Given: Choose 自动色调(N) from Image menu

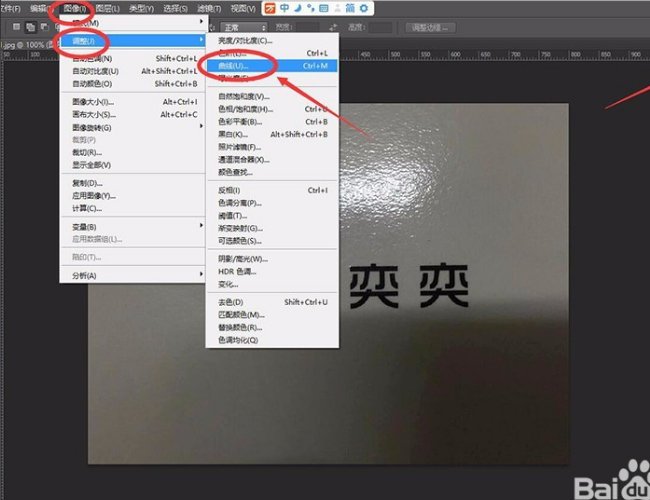Looking at the screenshot, I should (x=133, y=58).
